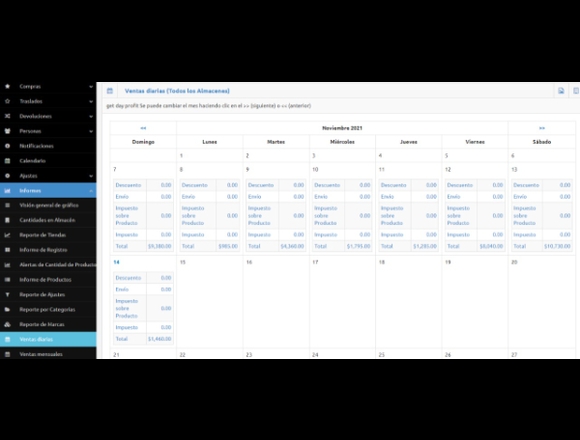Image resolution: width=580 pixels, height=440 pixels.
Task: Click the Reporte de Marcas cubes icon
Action: pos(7,324)
